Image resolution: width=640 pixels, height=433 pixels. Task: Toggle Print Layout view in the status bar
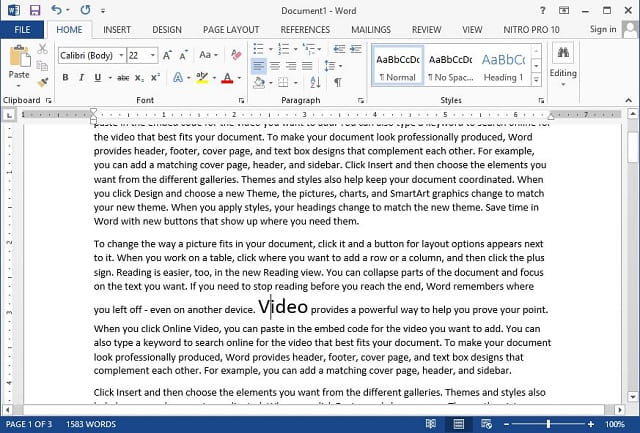[459, 424]
